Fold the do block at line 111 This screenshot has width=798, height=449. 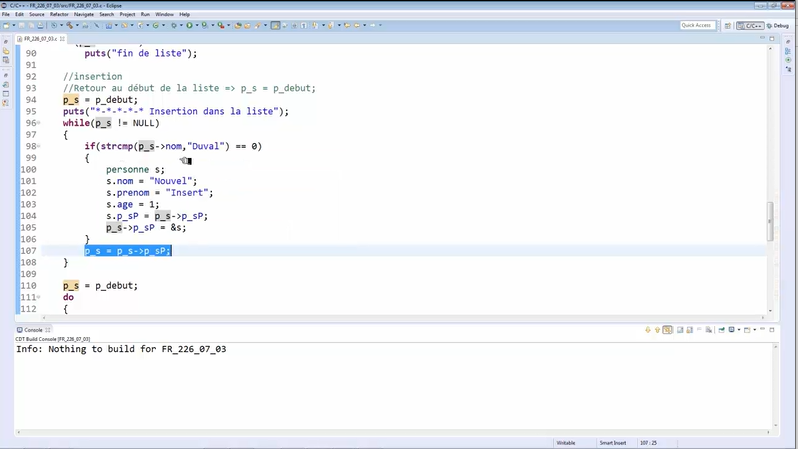[x=39, y=297]
